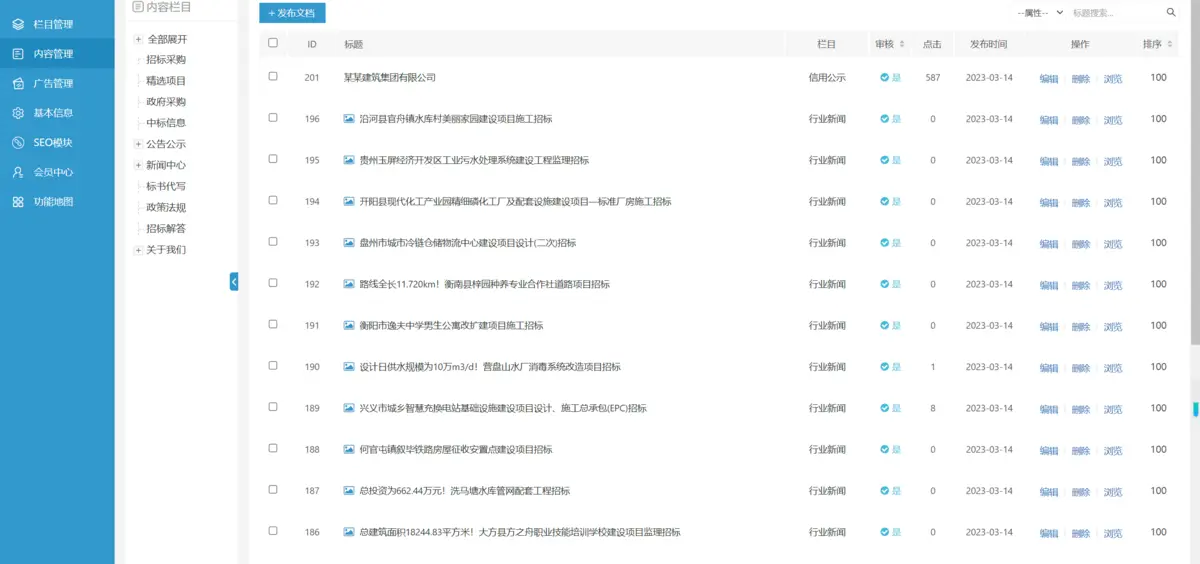Click the 审核 column sort arrows
Image resolution: width=1200 pixels, height=564 pixels.
click(902, 44)
